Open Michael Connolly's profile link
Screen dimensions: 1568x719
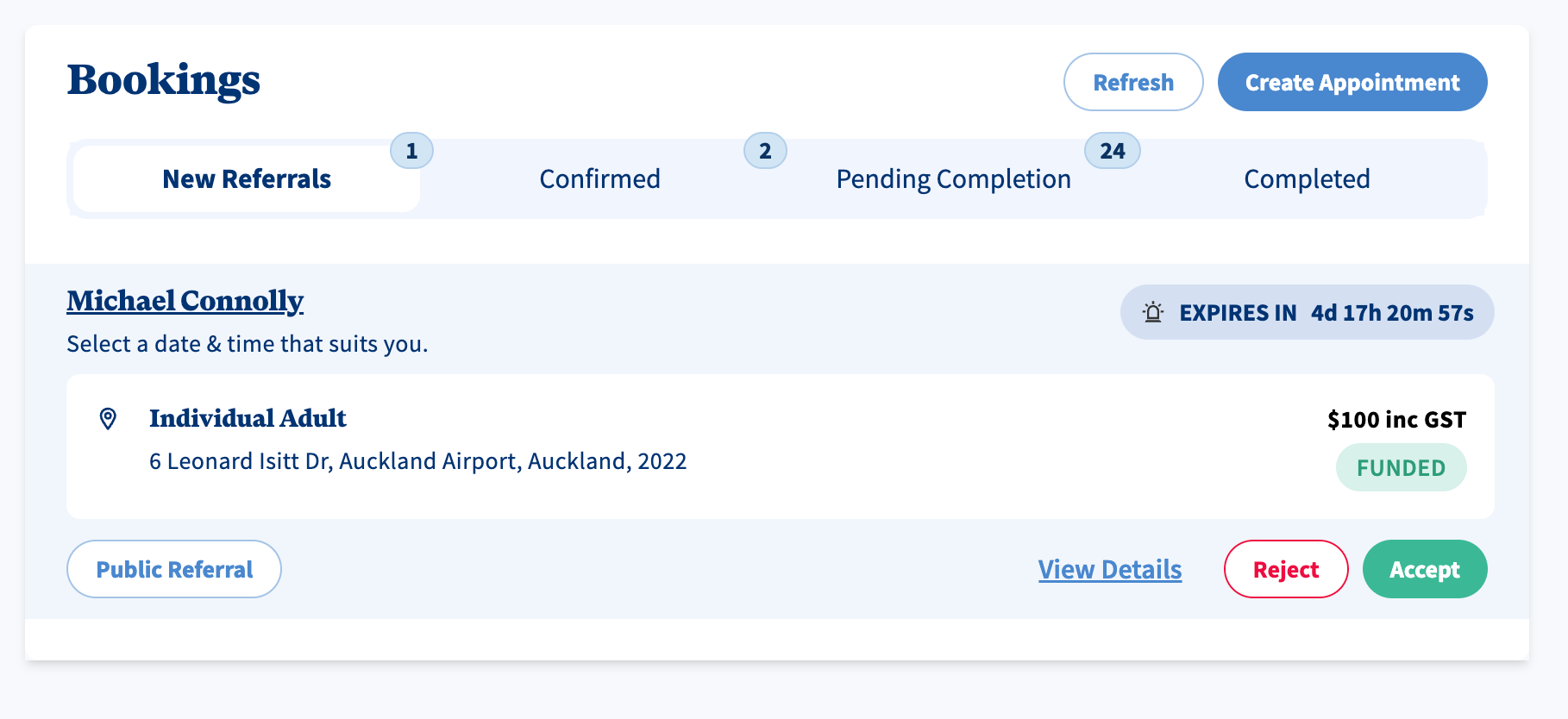pyautogui.click(x=185, y=301)
